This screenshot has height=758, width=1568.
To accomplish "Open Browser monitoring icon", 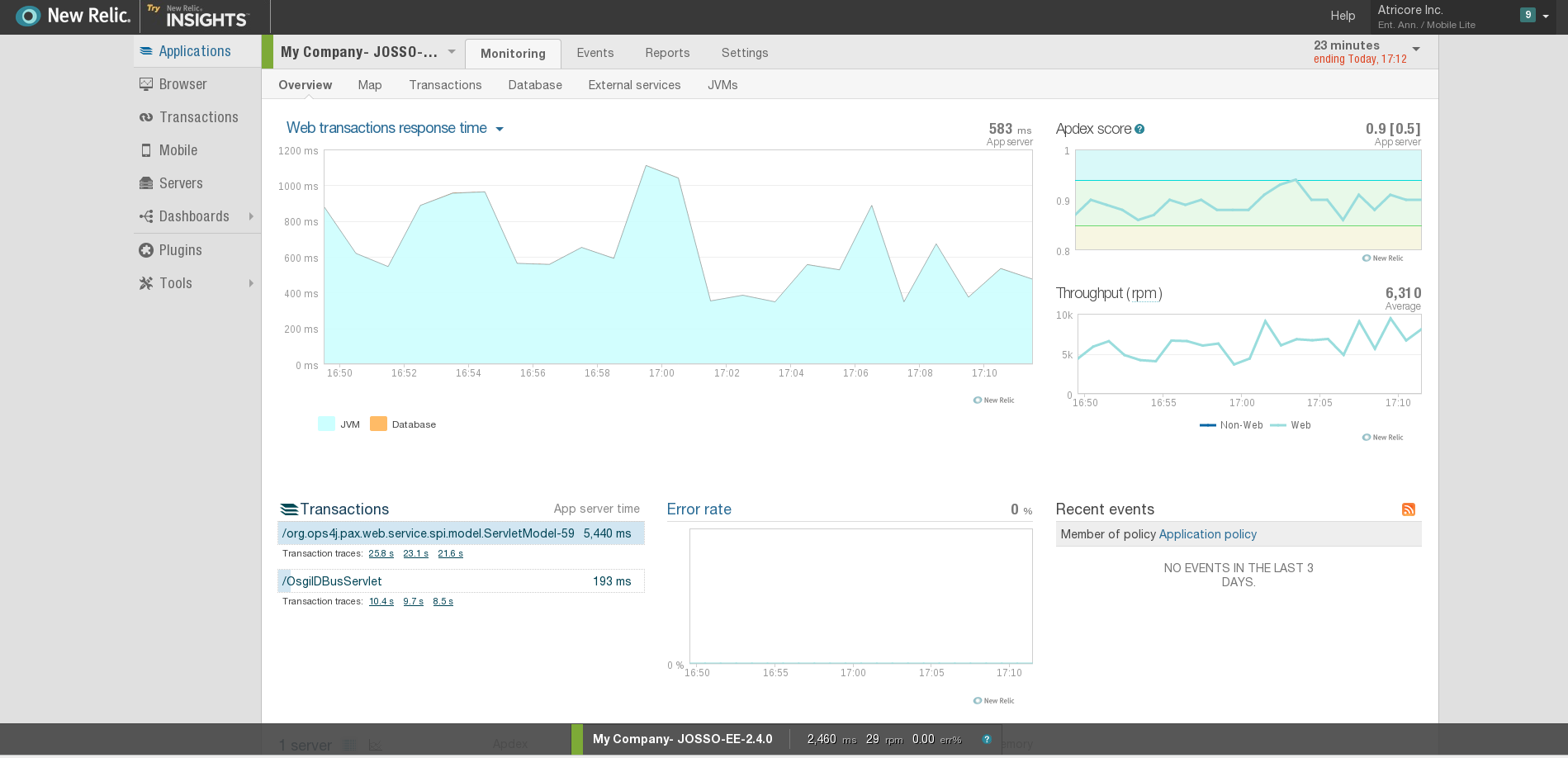I will point(146,84).
